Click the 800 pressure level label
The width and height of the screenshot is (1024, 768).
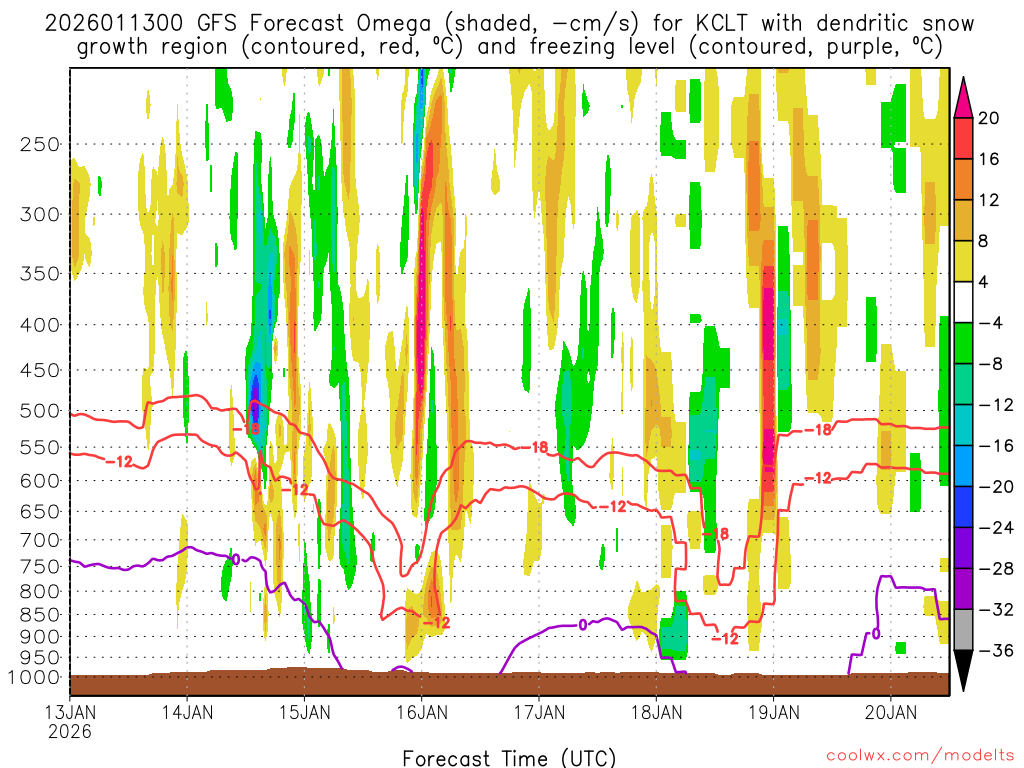(40, 592)
